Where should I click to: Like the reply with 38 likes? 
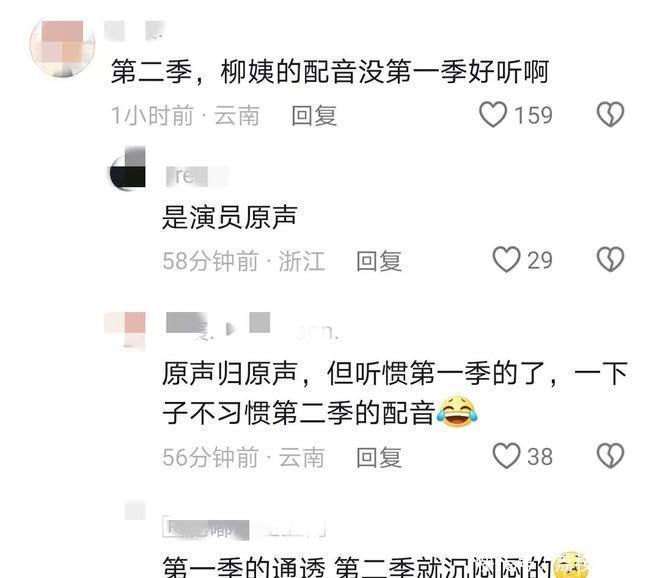506,456
